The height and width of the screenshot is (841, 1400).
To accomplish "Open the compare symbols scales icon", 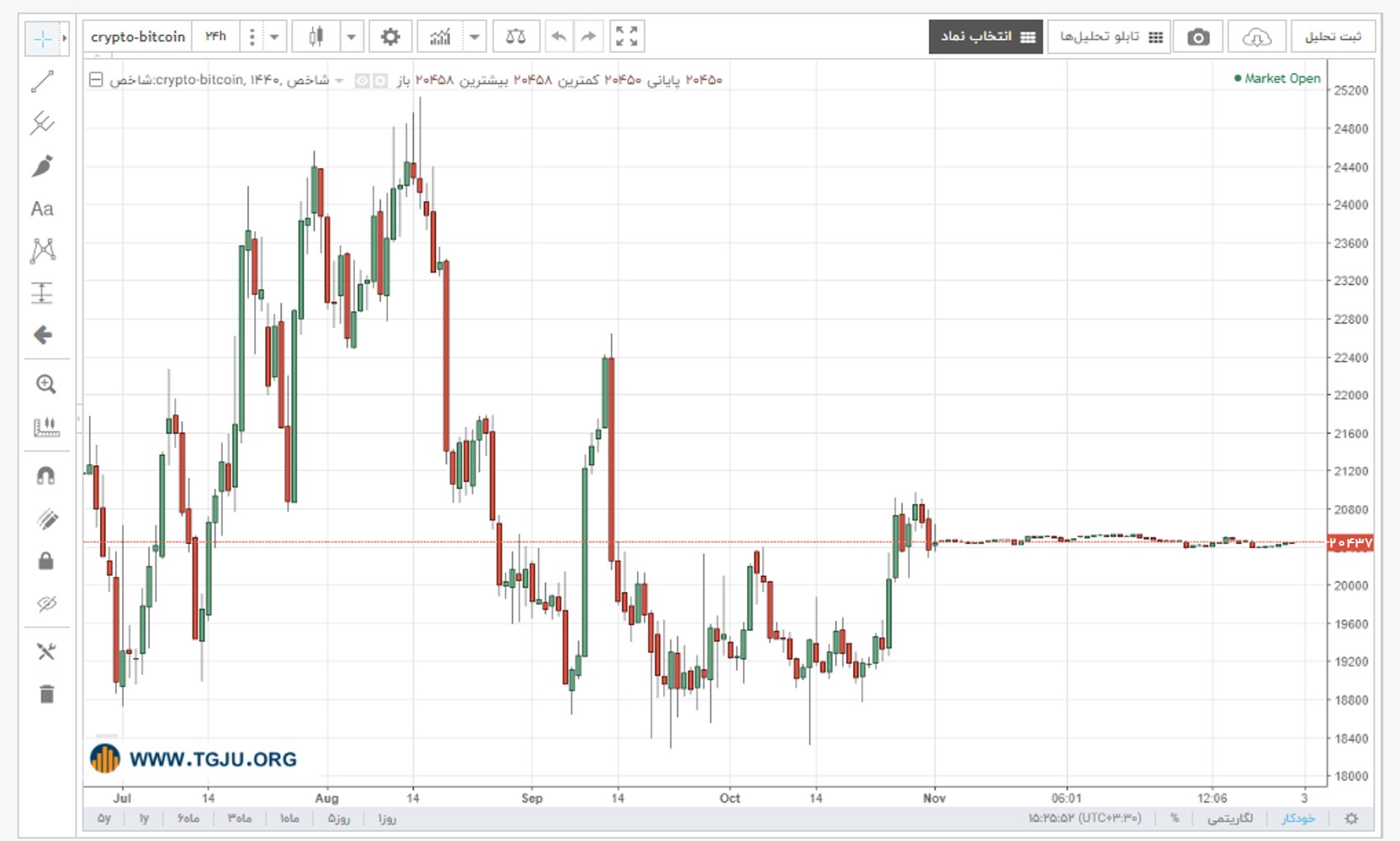I will 516,37.
